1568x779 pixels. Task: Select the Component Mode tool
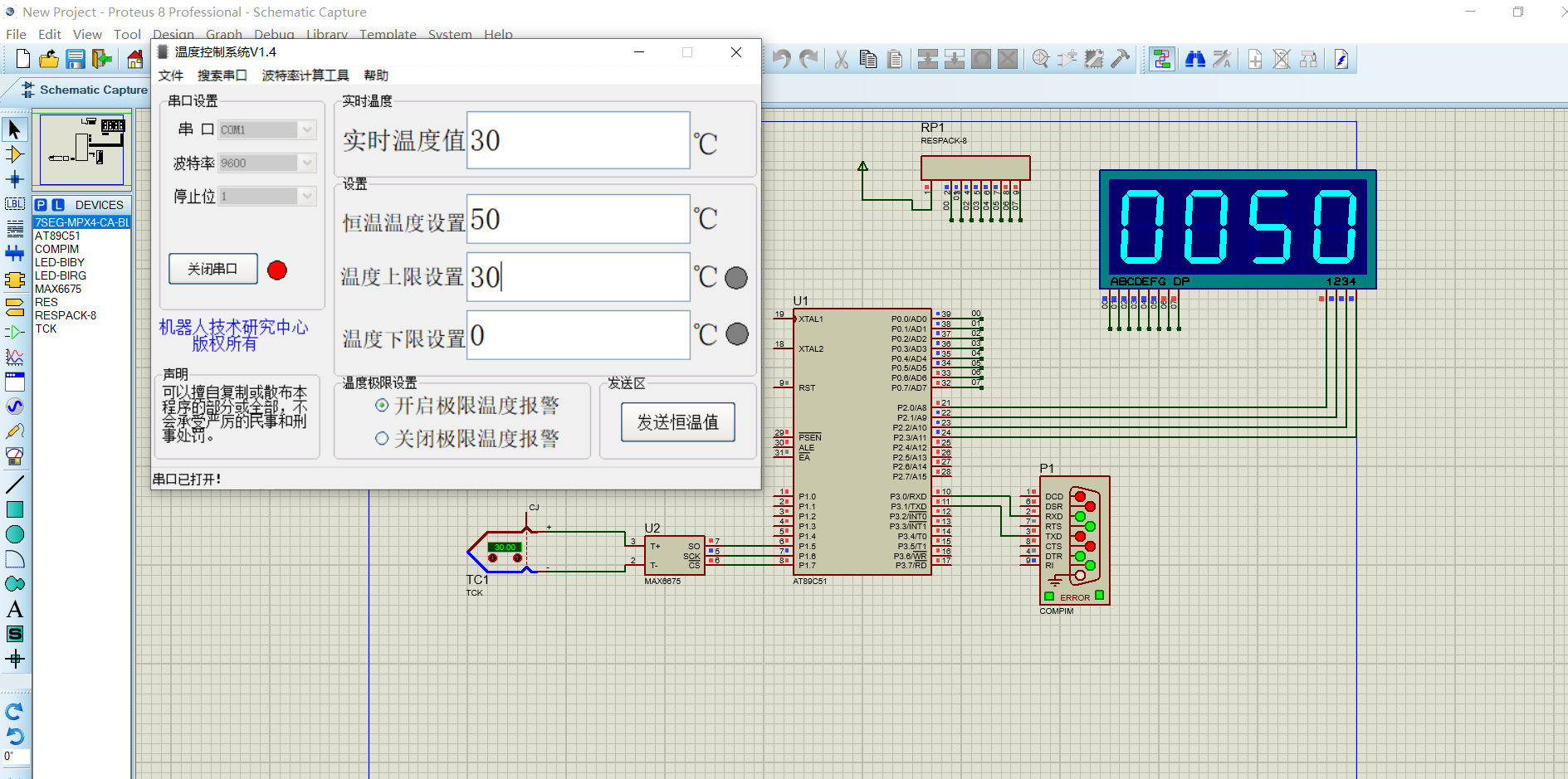(x=15, y=154)
